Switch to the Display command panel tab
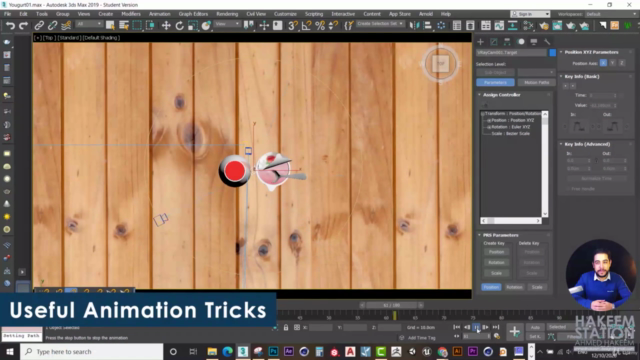Image resolution: width=640 pixels, height=360 pixels. point(534,42)
